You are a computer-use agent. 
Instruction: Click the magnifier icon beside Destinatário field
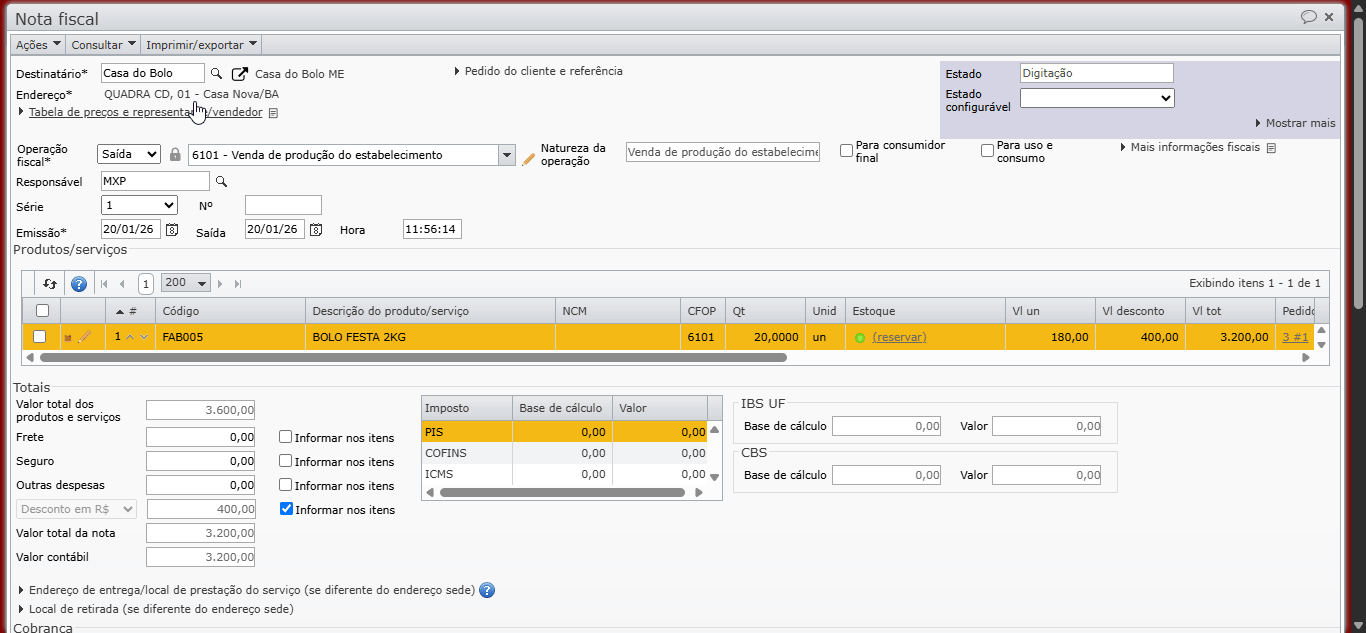pos(216,73)
